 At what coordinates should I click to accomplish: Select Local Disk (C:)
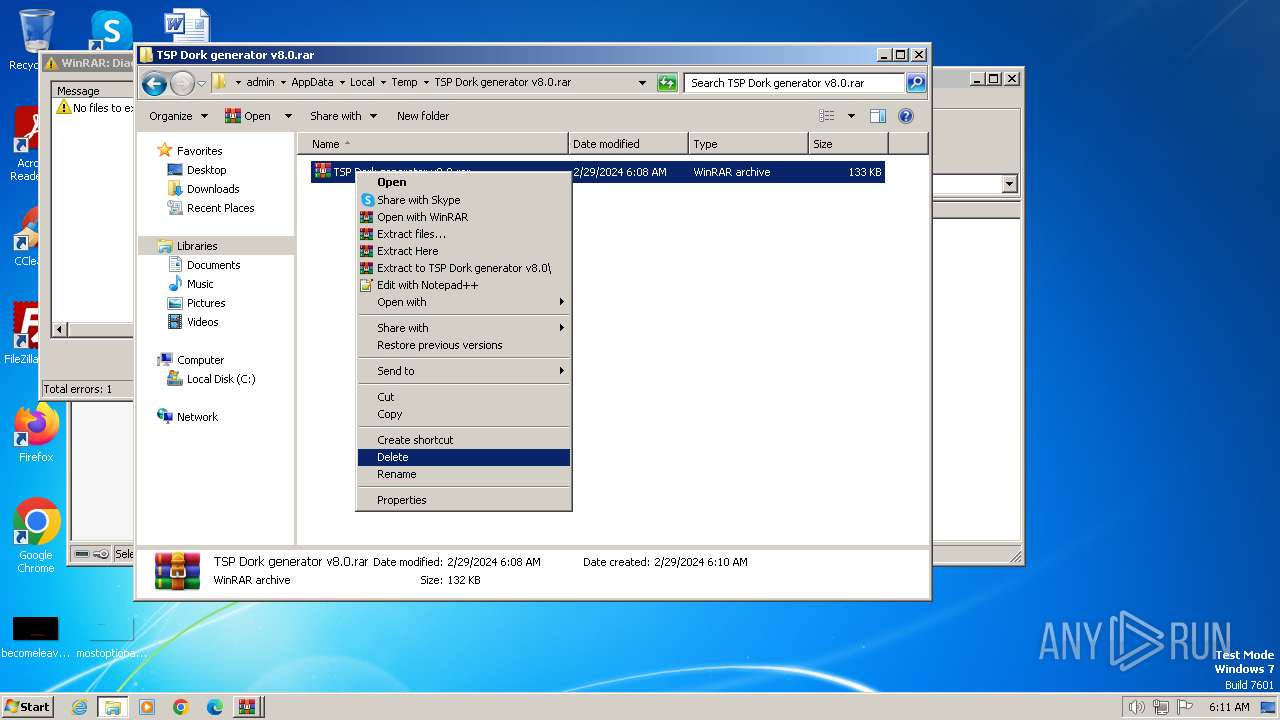[x=221, y=379]
